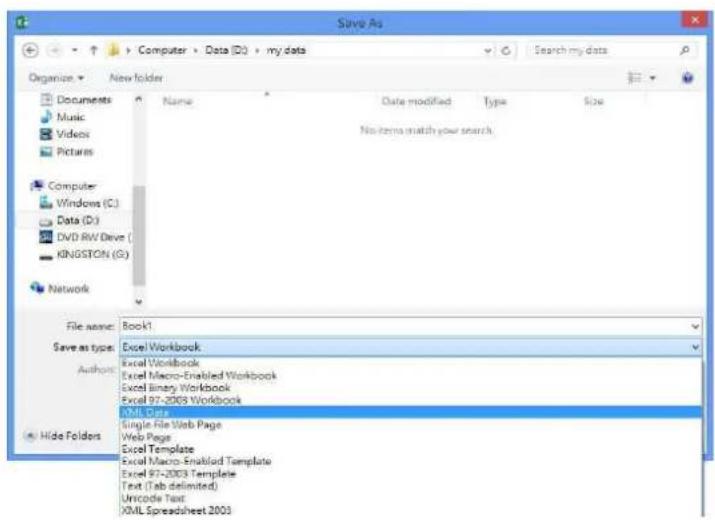Go up one folder level

pos(94,50)
